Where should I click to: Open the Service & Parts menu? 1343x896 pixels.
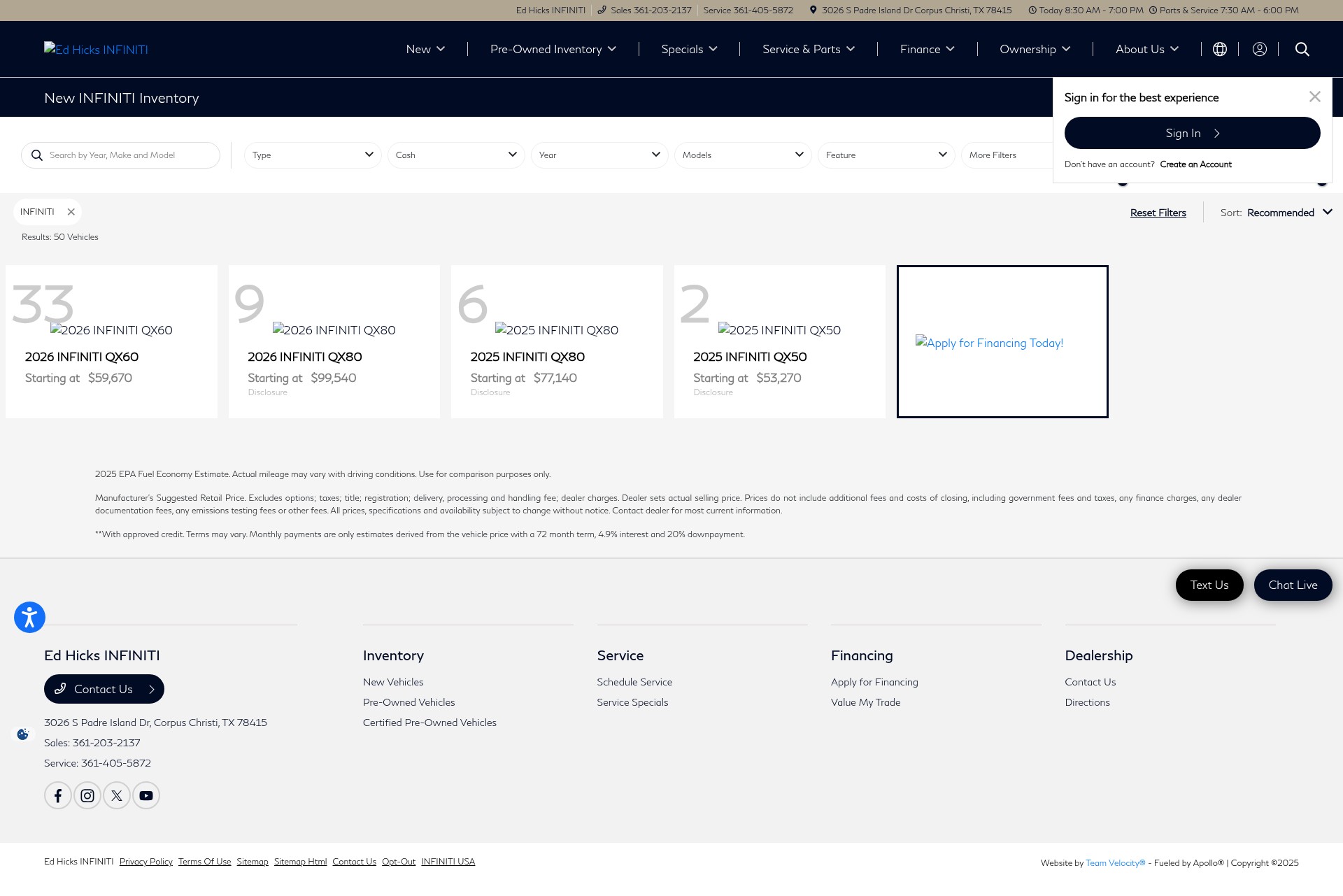(809, 49)
